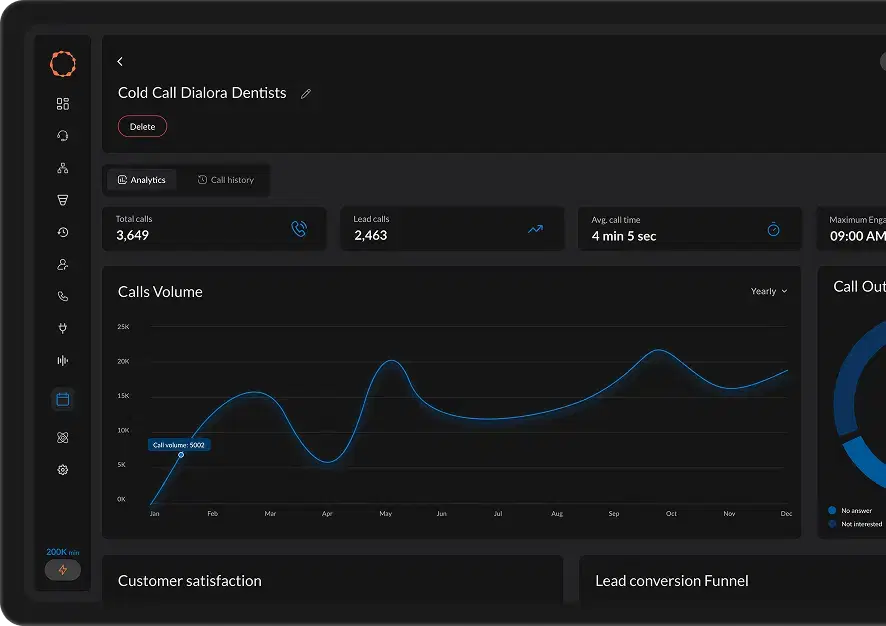This screenshot has width=886, height=626.
Task: Click the Total calls stat card
Action: (x=214, y=229)
